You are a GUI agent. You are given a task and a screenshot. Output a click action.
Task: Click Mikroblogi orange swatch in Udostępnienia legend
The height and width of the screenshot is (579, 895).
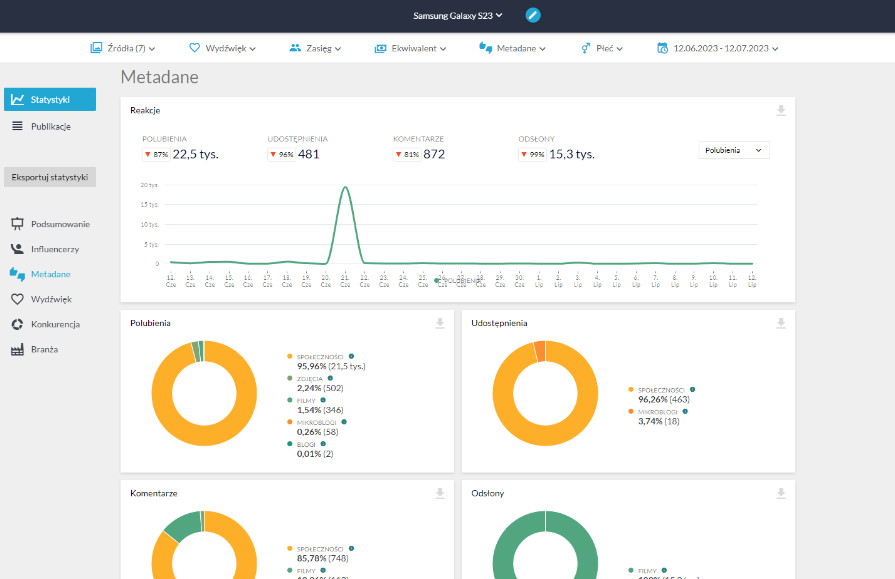(x=631, y=411)
